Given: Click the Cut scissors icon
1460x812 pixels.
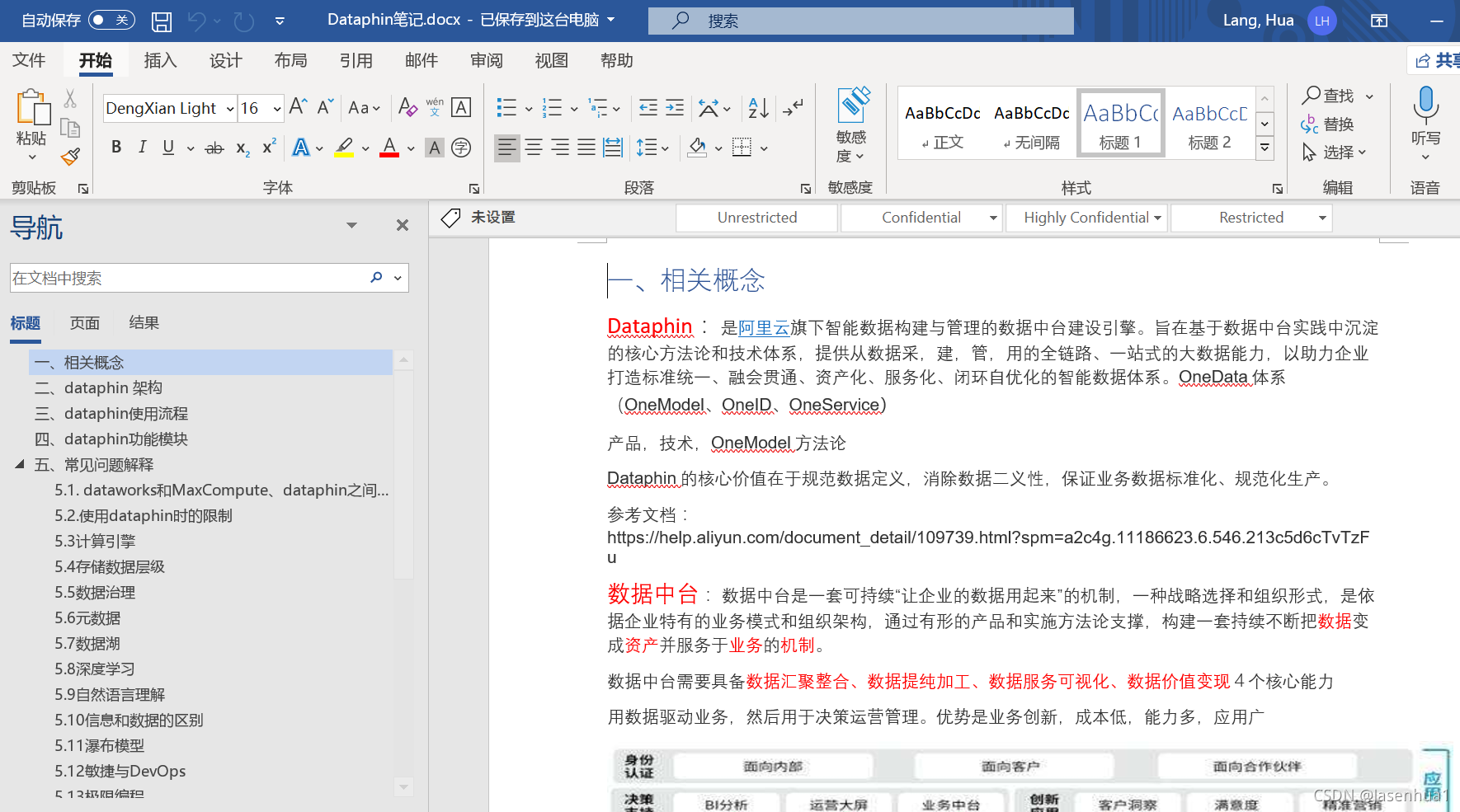Looking at the screenshot, I should click(70, 100).
